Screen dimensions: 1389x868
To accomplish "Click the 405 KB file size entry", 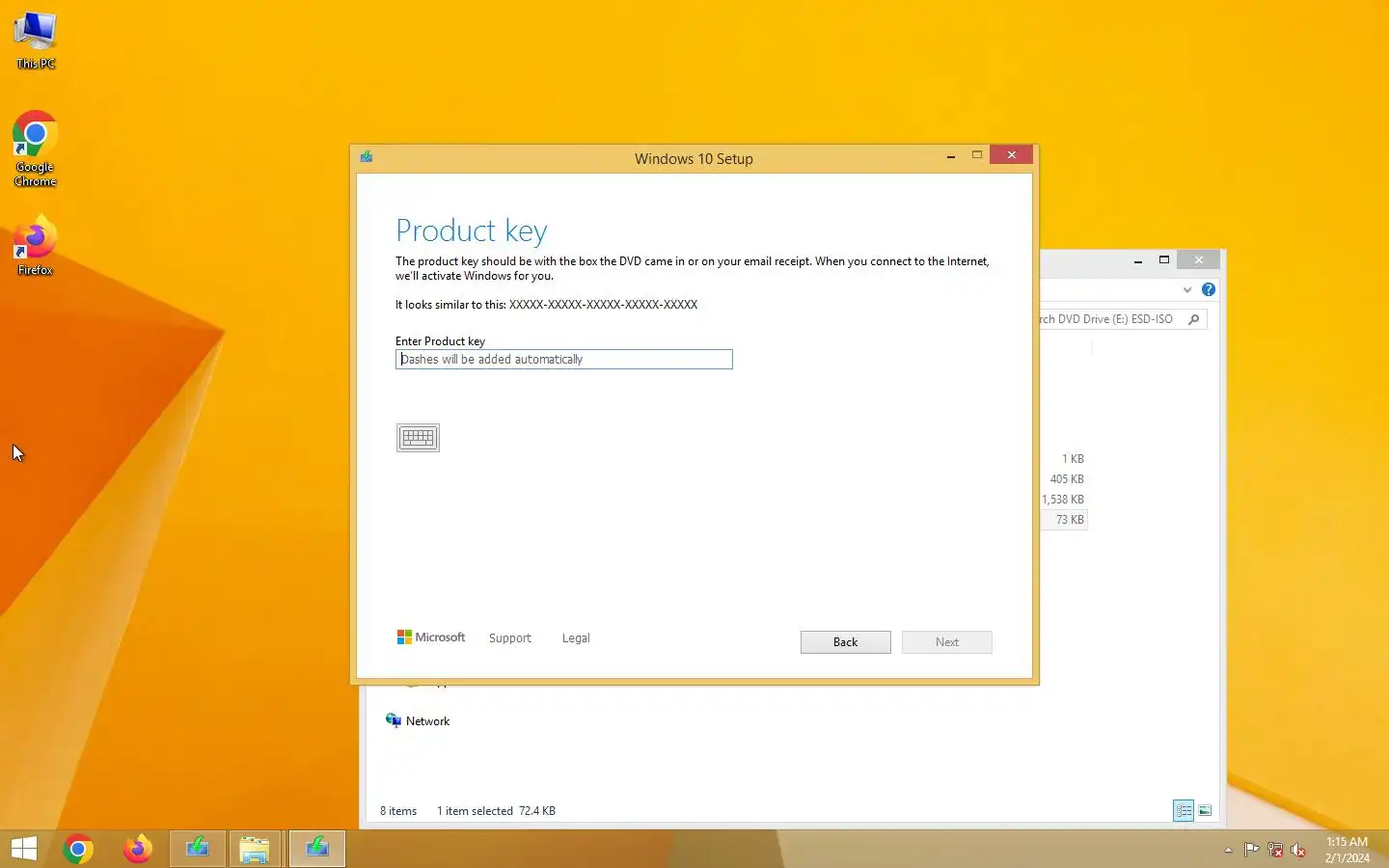I will (1067, 479).
